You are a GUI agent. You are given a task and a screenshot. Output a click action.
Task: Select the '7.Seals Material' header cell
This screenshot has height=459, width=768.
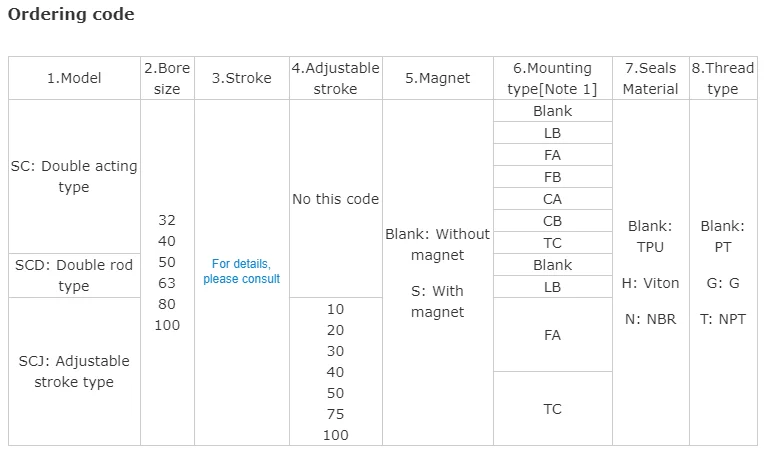pyautogui.click(x=650, y=78)
